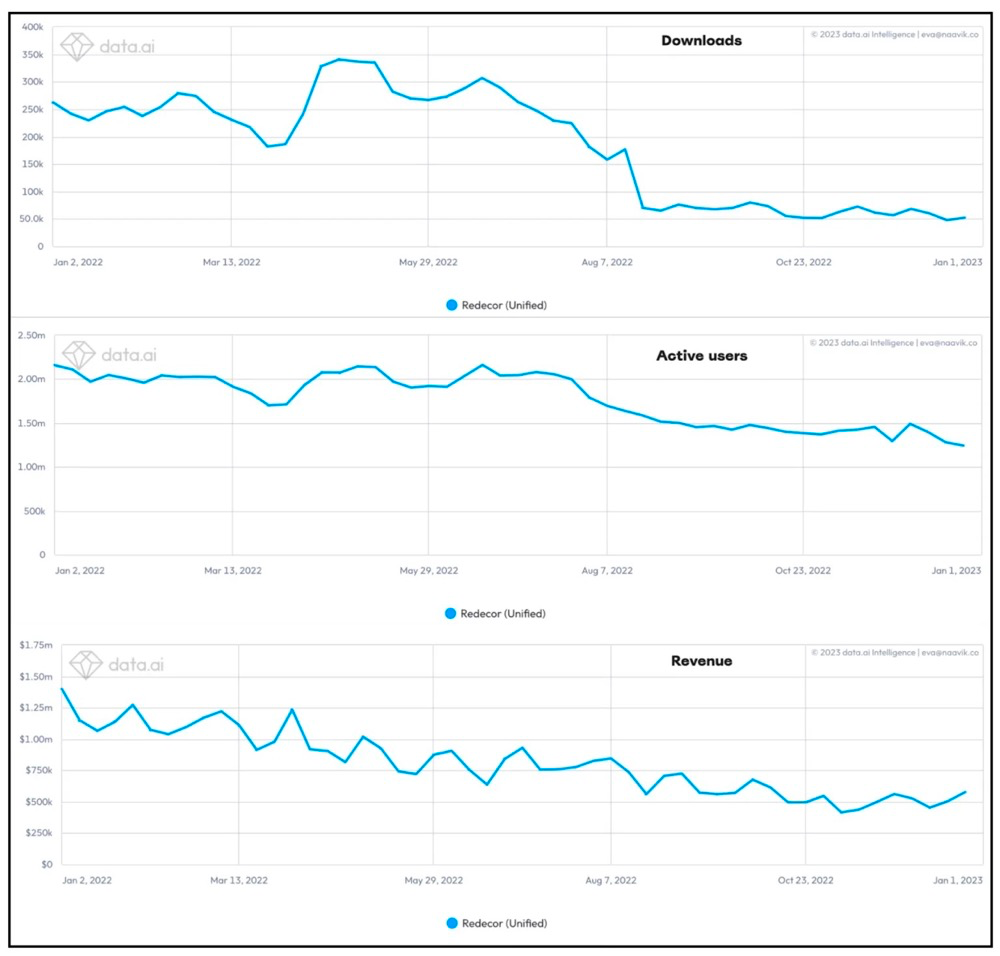Click the data.ai diamond logo in Active users chart

click(79, 354)
